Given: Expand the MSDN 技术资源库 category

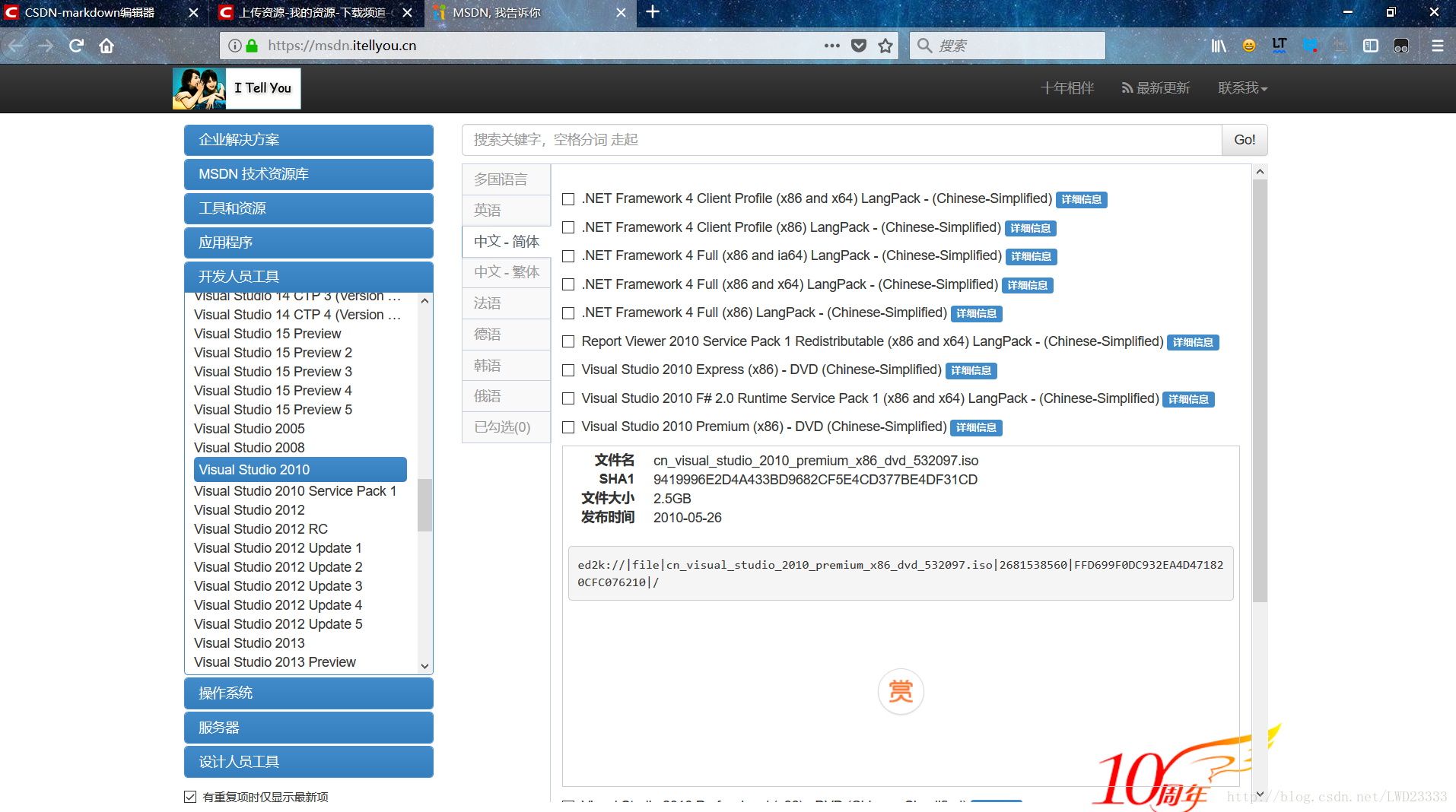Looking at the screenshot, I should [309, 174].
